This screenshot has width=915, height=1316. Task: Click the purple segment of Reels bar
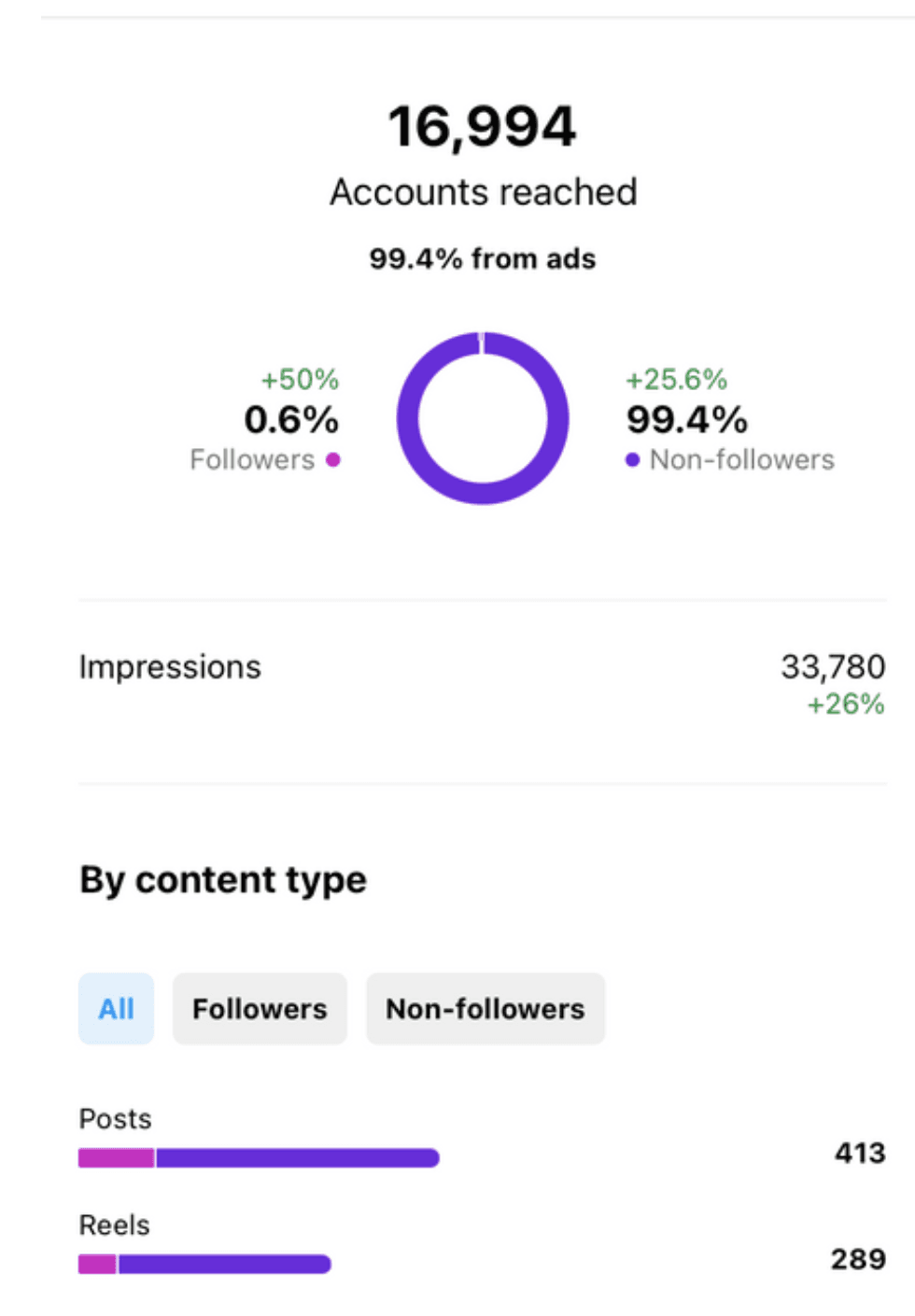pos(224,1264)
